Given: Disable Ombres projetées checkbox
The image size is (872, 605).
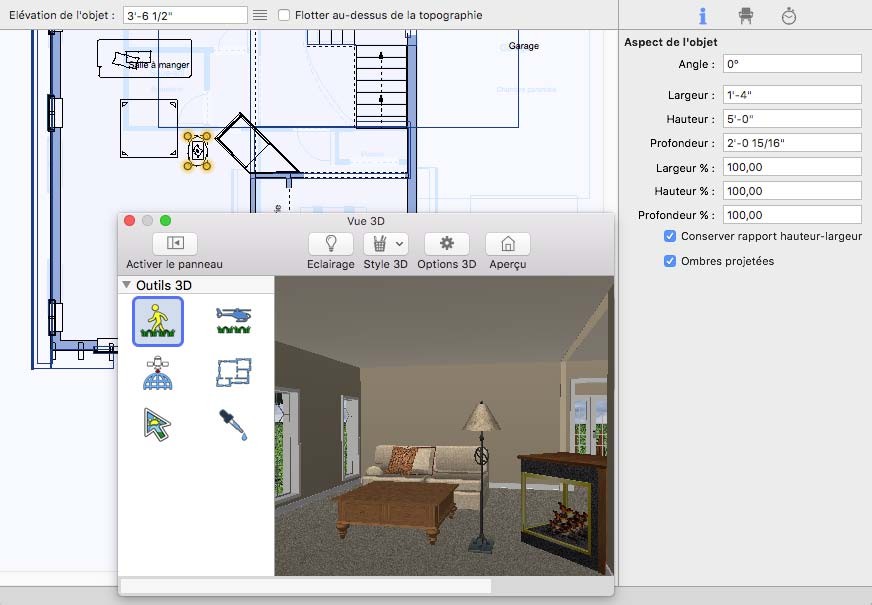Looking at the screenshot, I should (670, 261).
